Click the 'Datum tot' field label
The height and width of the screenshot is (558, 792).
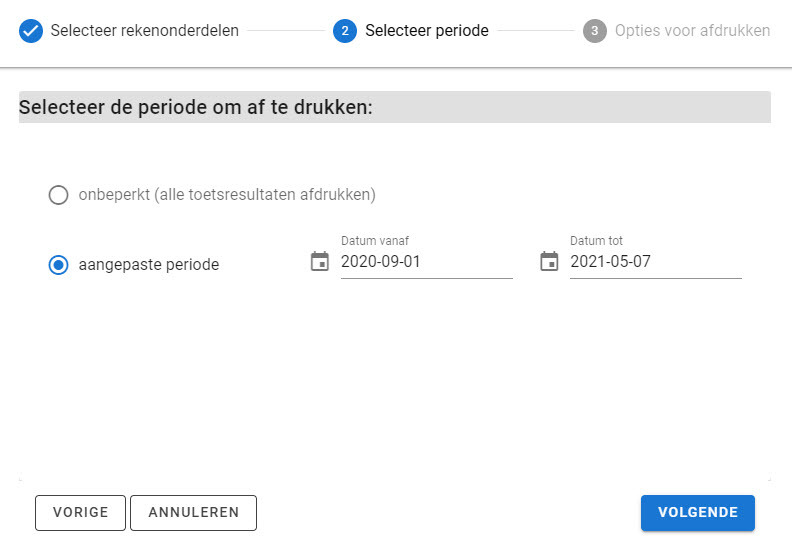tap(597, 241)
